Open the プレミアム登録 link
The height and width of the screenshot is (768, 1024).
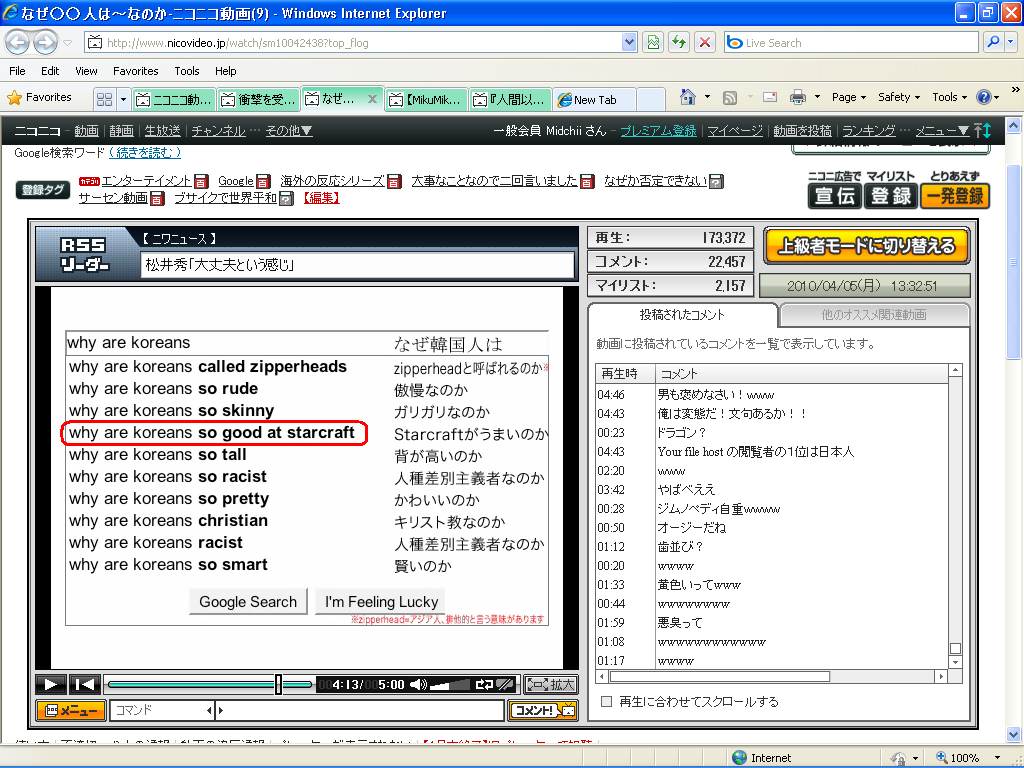click(x=658, y=131)
